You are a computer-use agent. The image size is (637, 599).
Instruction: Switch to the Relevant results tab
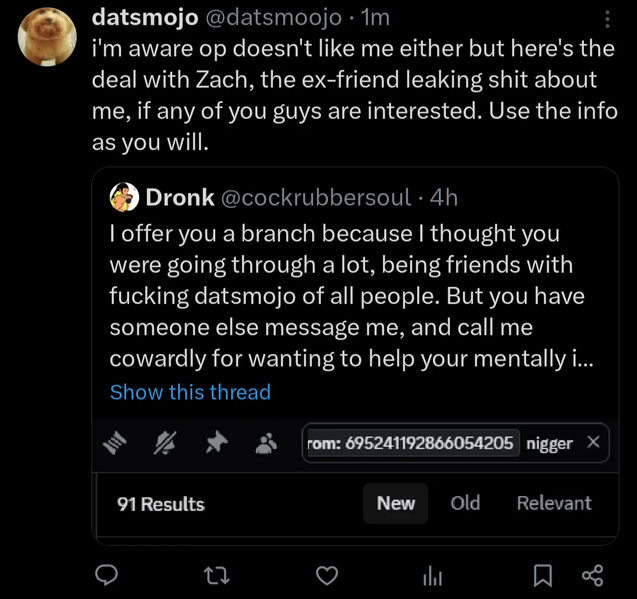point(554,503)
